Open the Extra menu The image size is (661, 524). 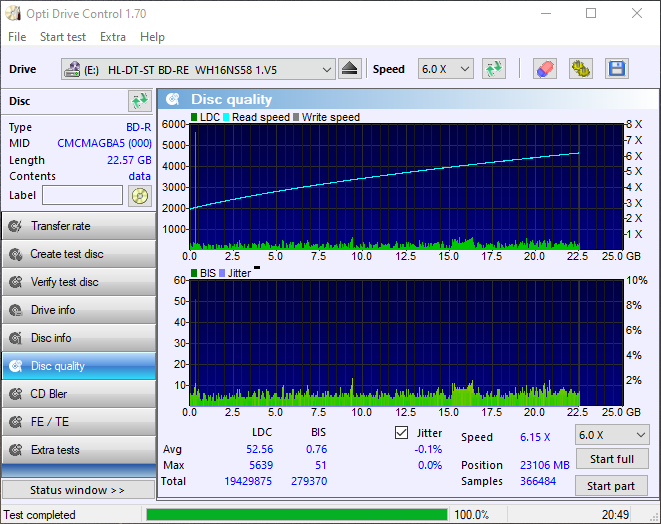[x=113, y=37]
